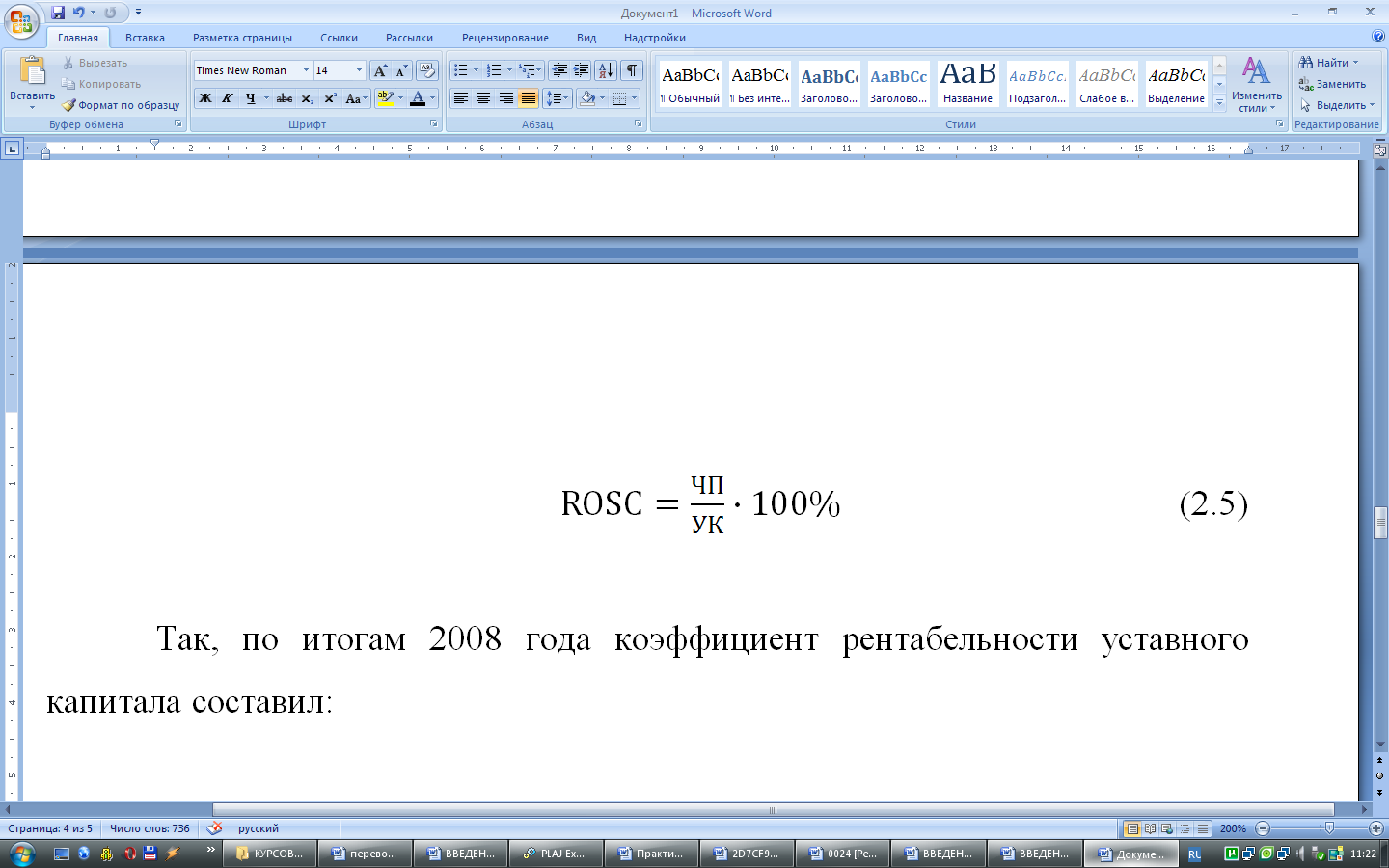Click spell check status icon

coord(215,828)
